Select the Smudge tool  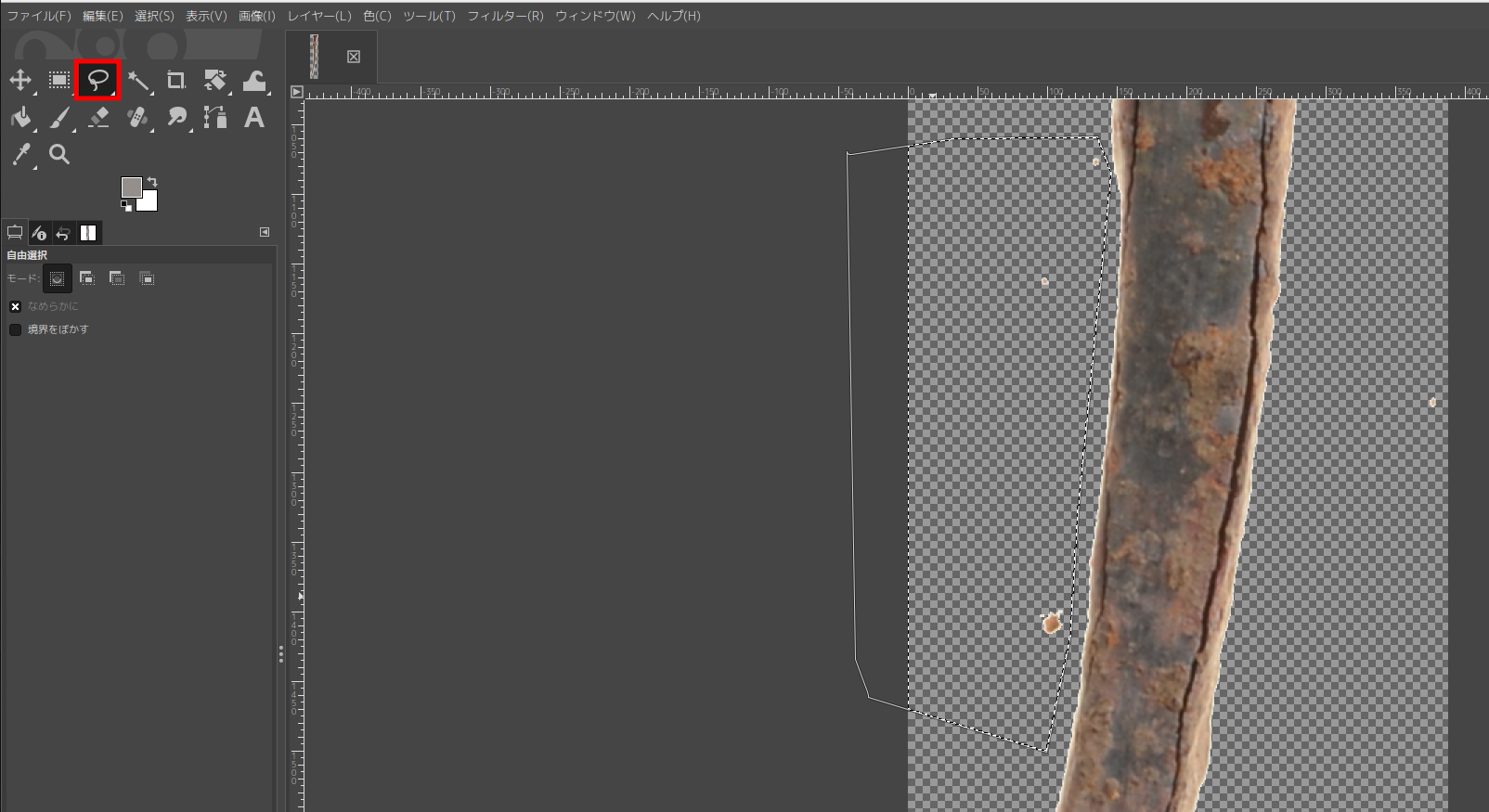(176, 118)
